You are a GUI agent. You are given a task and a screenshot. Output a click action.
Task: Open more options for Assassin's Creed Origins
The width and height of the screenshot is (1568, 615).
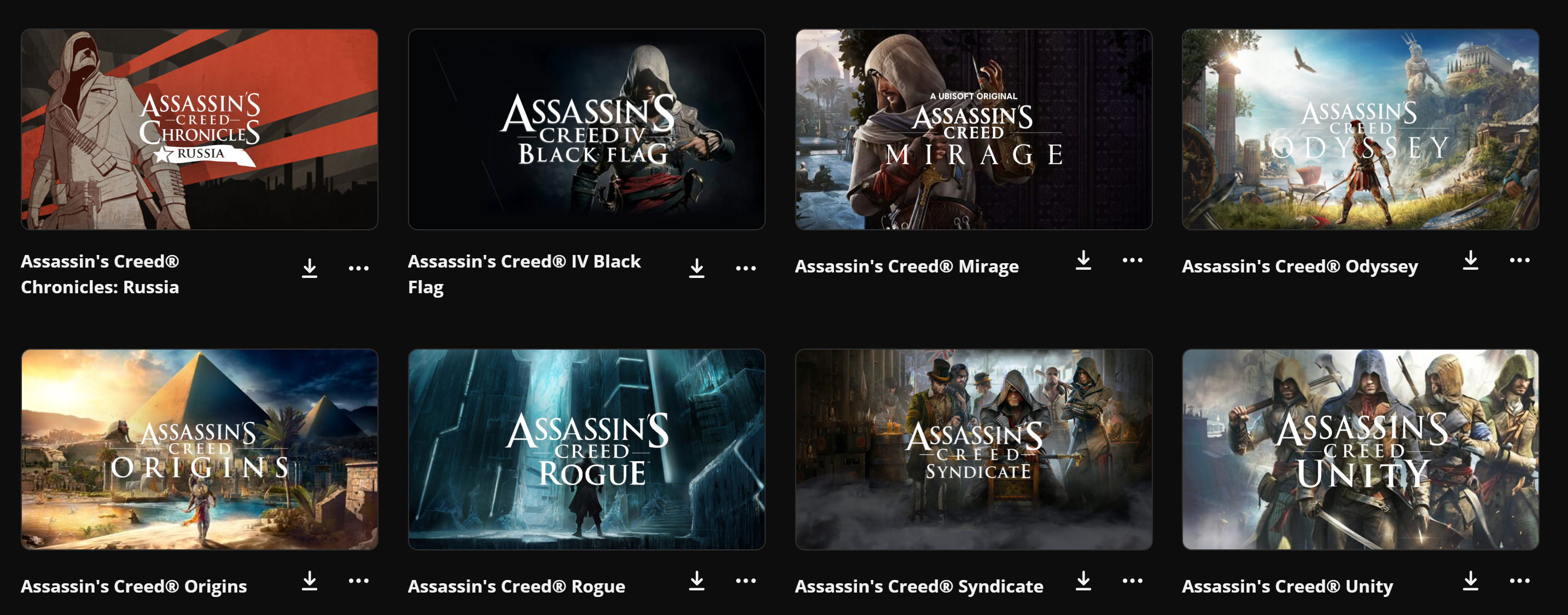click(x=359, y=581)
